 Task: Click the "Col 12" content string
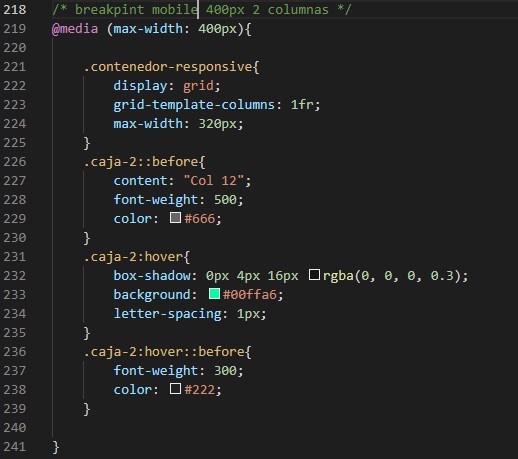(x=214, y=181)
